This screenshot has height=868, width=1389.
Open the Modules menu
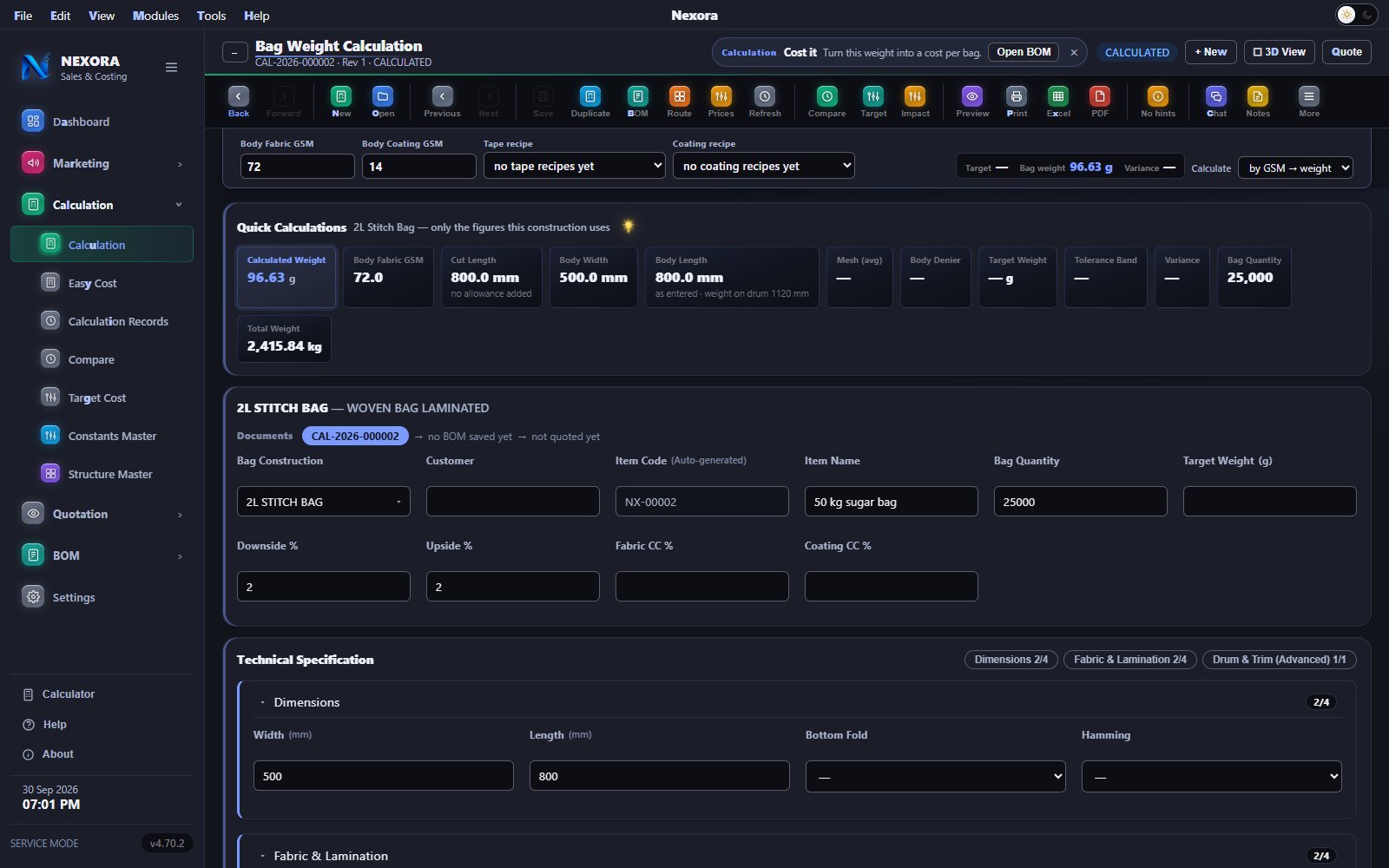[155, 16]
